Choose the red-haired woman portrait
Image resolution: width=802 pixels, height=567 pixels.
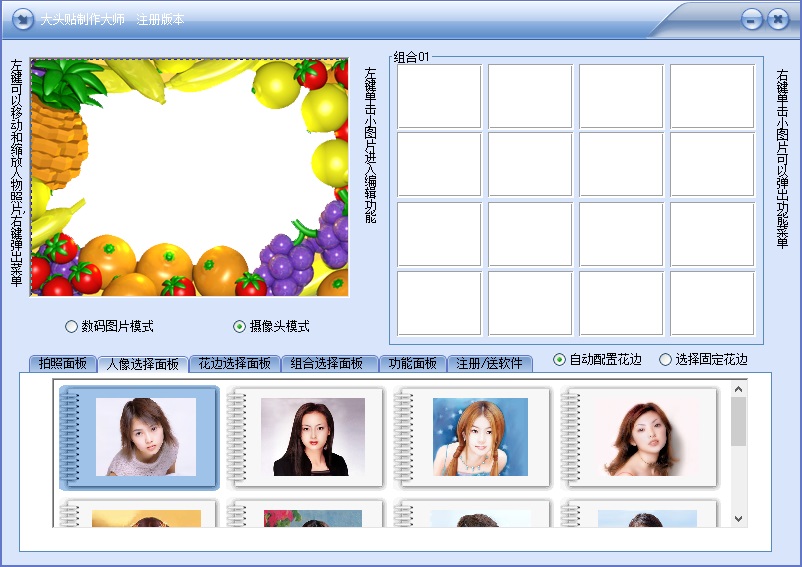coord(640,438)
